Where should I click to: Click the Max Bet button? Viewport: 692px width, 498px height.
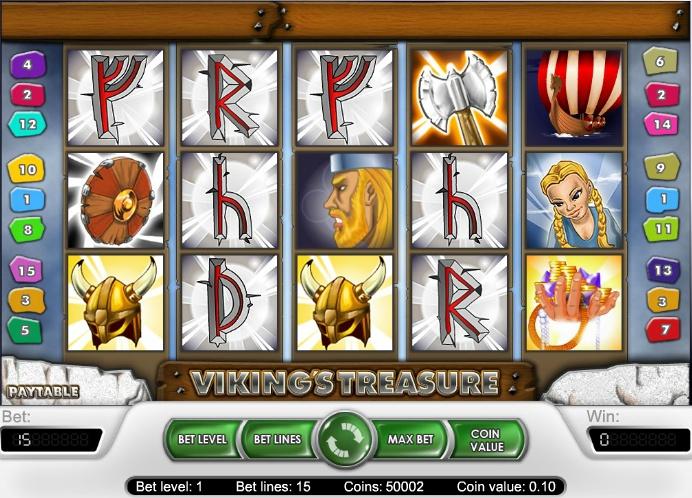click(x=410, y=440)
